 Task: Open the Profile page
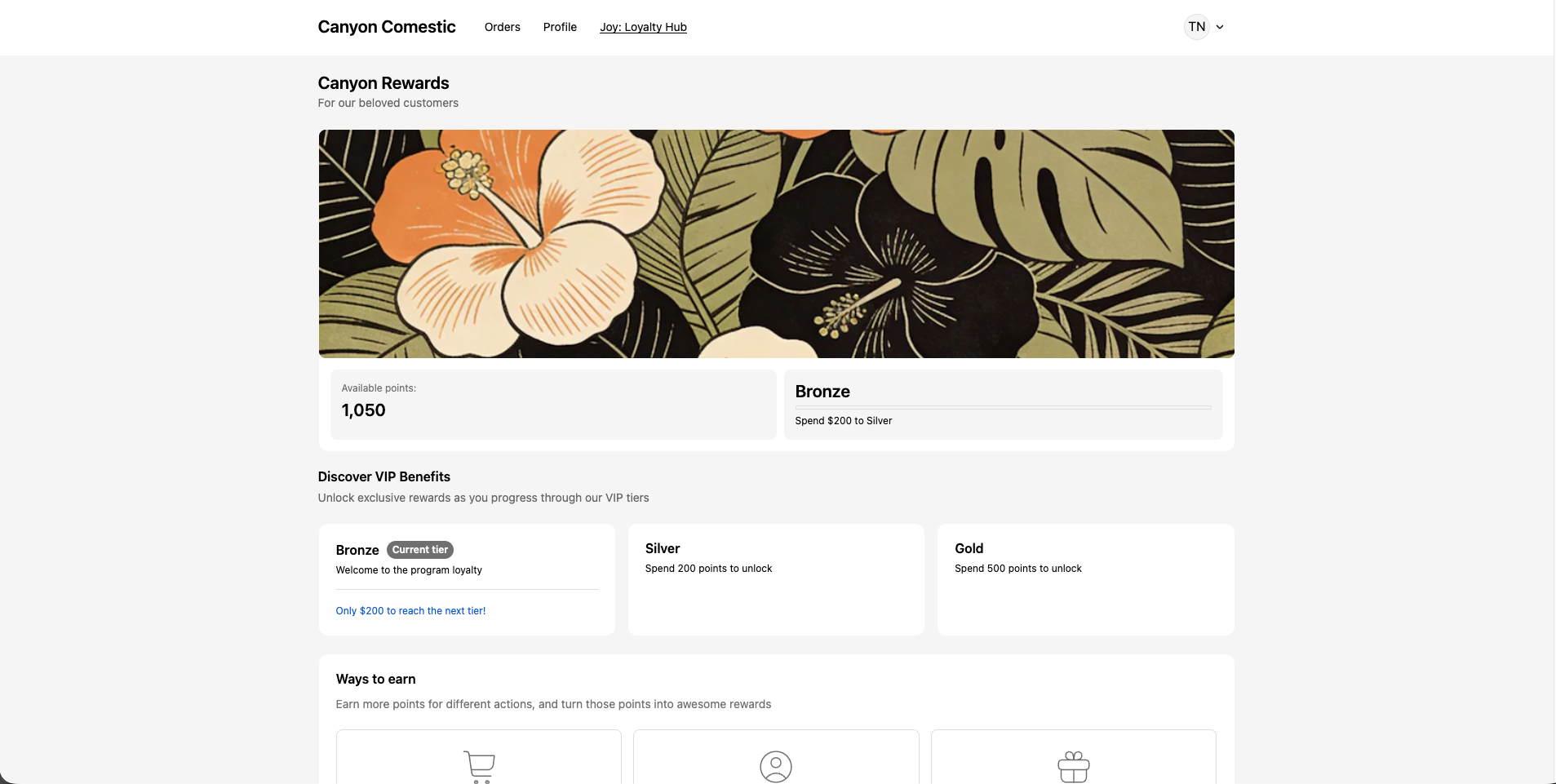(x=559, y=27)
